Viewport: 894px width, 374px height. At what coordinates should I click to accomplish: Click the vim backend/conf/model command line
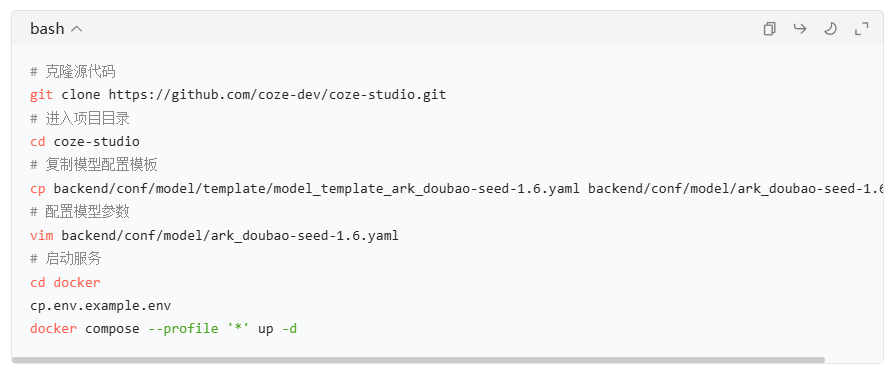214,235
